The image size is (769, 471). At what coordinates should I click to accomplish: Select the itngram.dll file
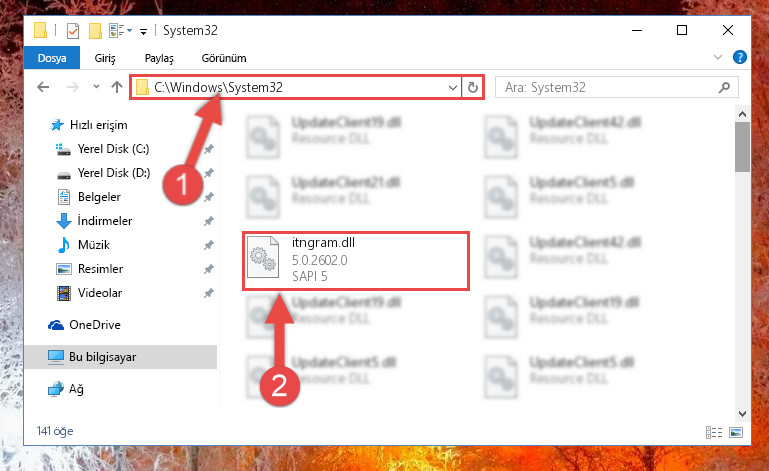coord(356,261)
